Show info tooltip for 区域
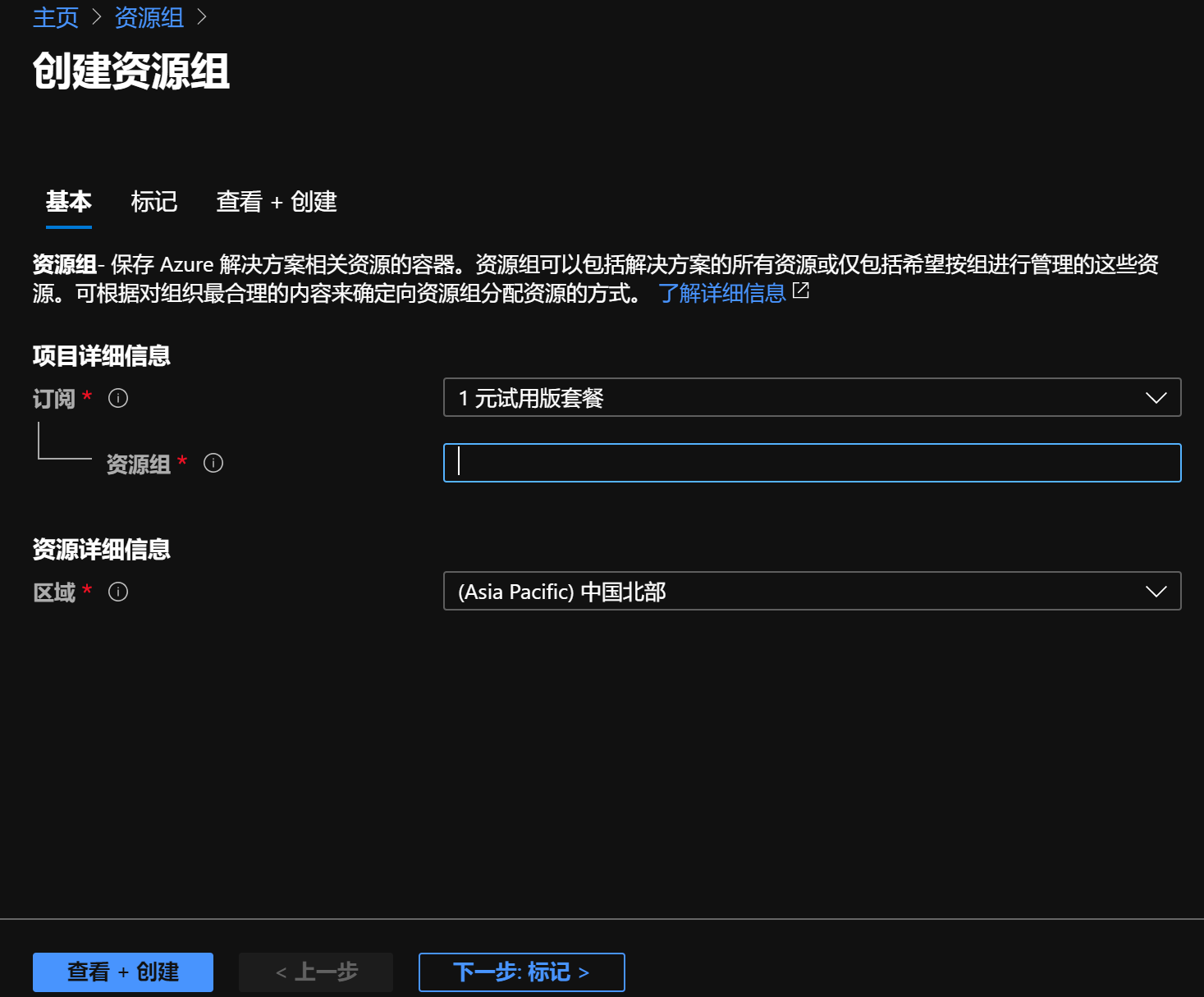The height and width of the screenshot is (997, 1204). [x=118, y=592]
